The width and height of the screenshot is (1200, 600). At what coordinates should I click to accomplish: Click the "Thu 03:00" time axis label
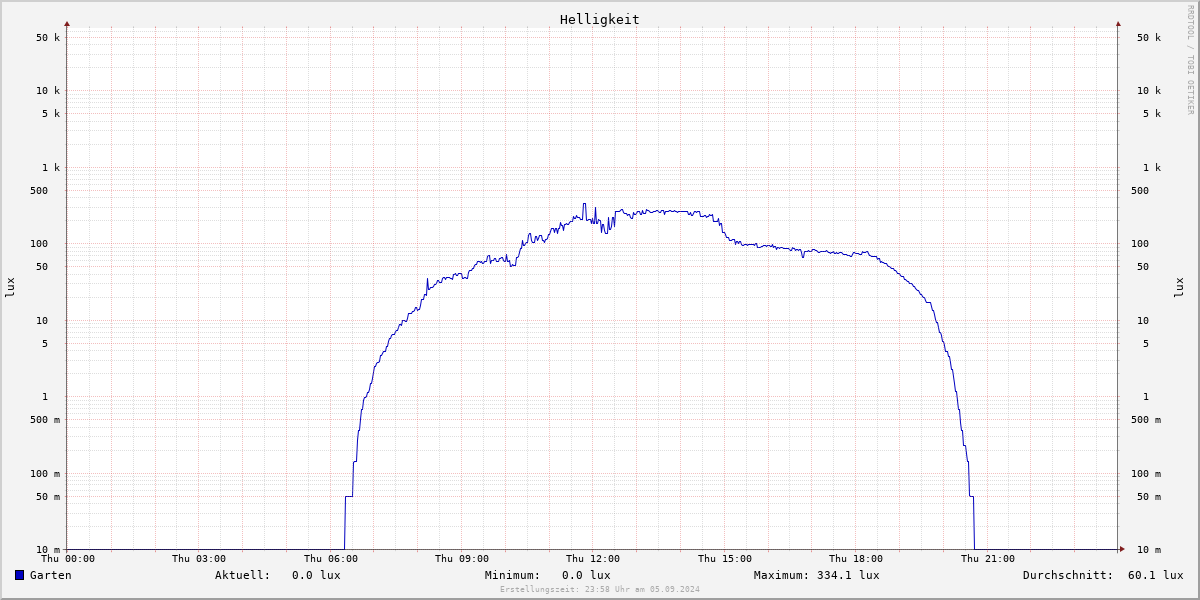[x=199, y=559]
